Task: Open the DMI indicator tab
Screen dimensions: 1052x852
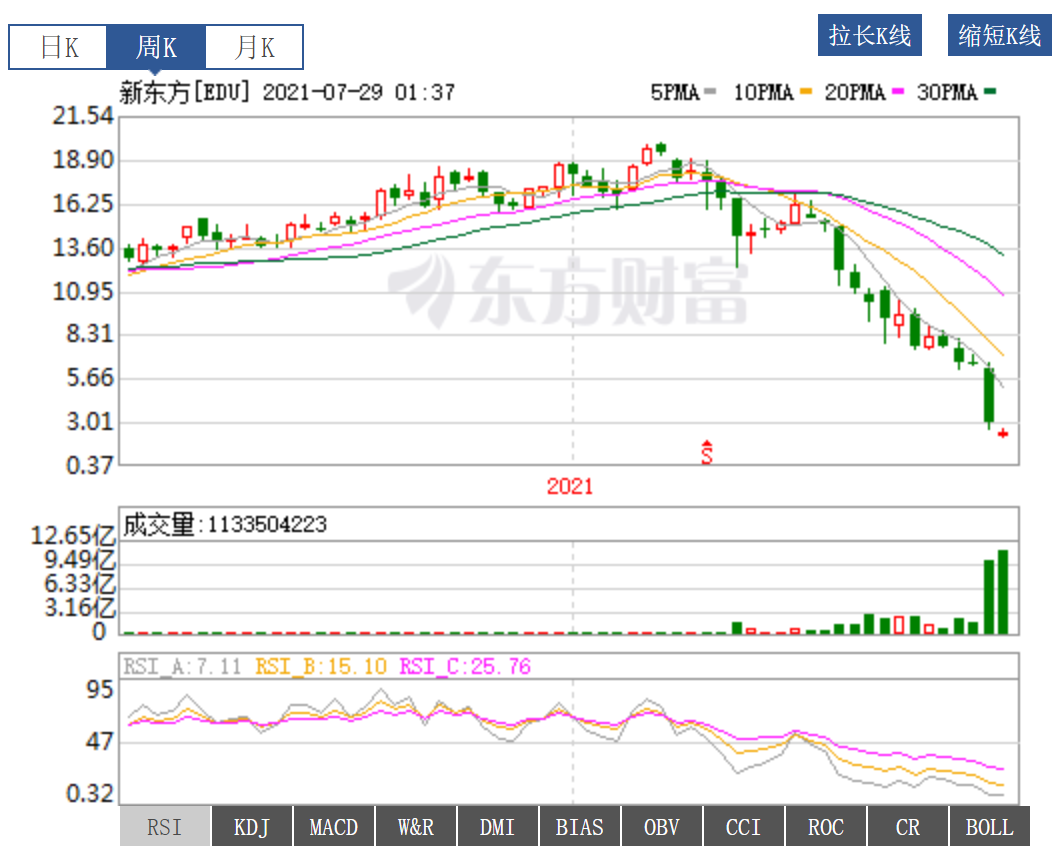Action: tap(498, 827)
